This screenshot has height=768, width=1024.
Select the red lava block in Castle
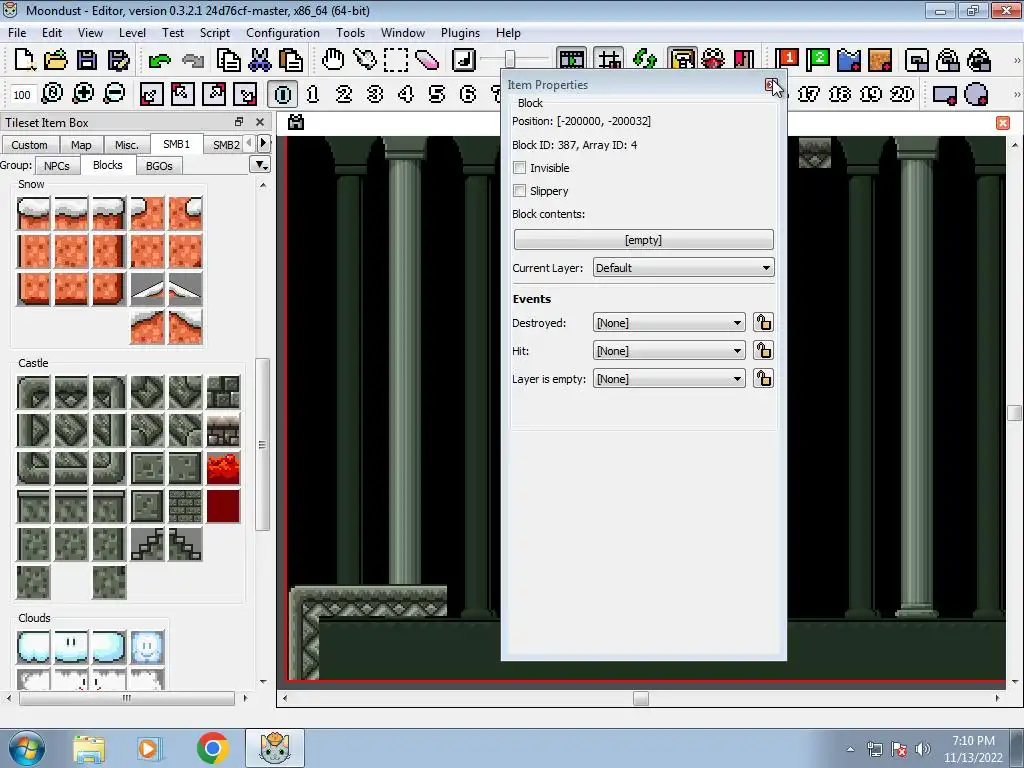click(x=223, y=468)
